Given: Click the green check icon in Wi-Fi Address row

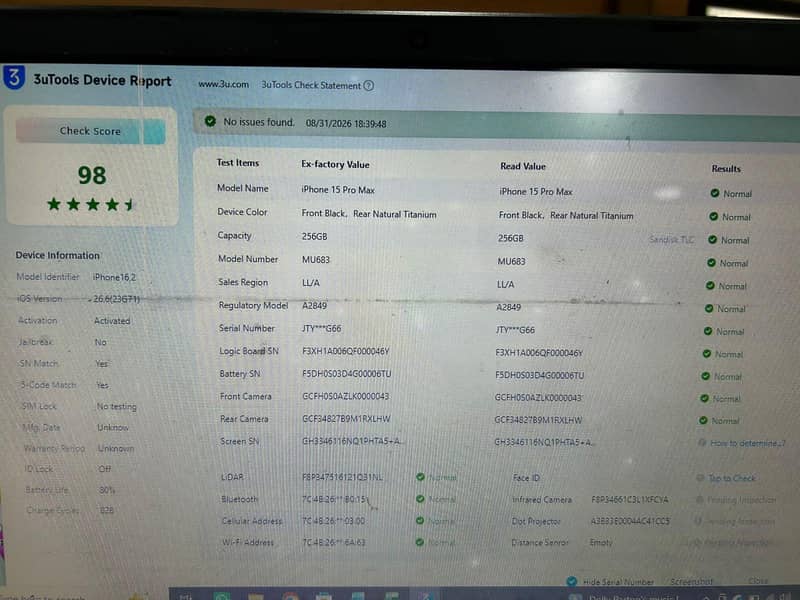Looking at the screenshot, I should coord(419,542).
